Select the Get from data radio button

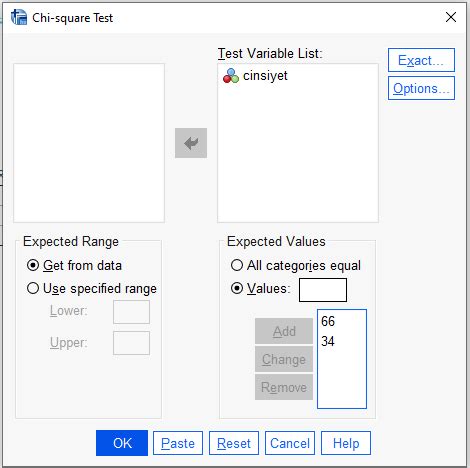click(x=33, y=265)
